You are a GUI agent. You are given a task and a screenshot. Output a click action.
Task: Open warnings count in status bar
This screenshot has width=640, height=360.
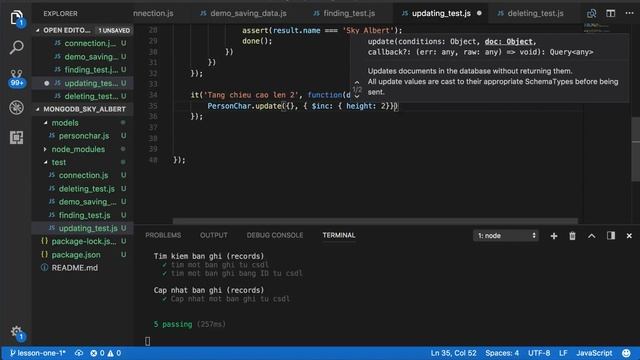(x=114, y=353)
